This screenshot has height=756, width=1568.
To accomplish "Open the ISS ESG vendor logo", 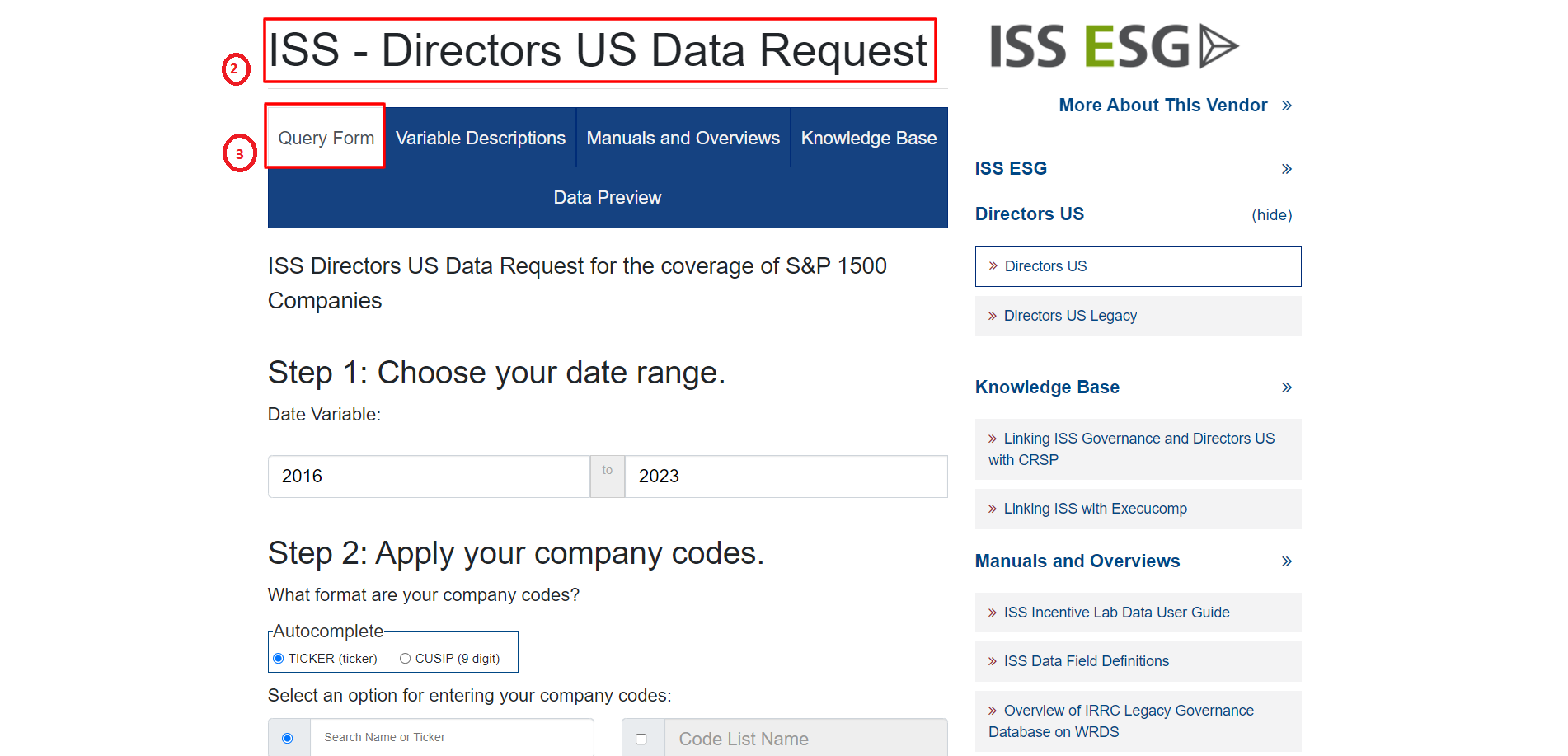I will click(1114, 46).
